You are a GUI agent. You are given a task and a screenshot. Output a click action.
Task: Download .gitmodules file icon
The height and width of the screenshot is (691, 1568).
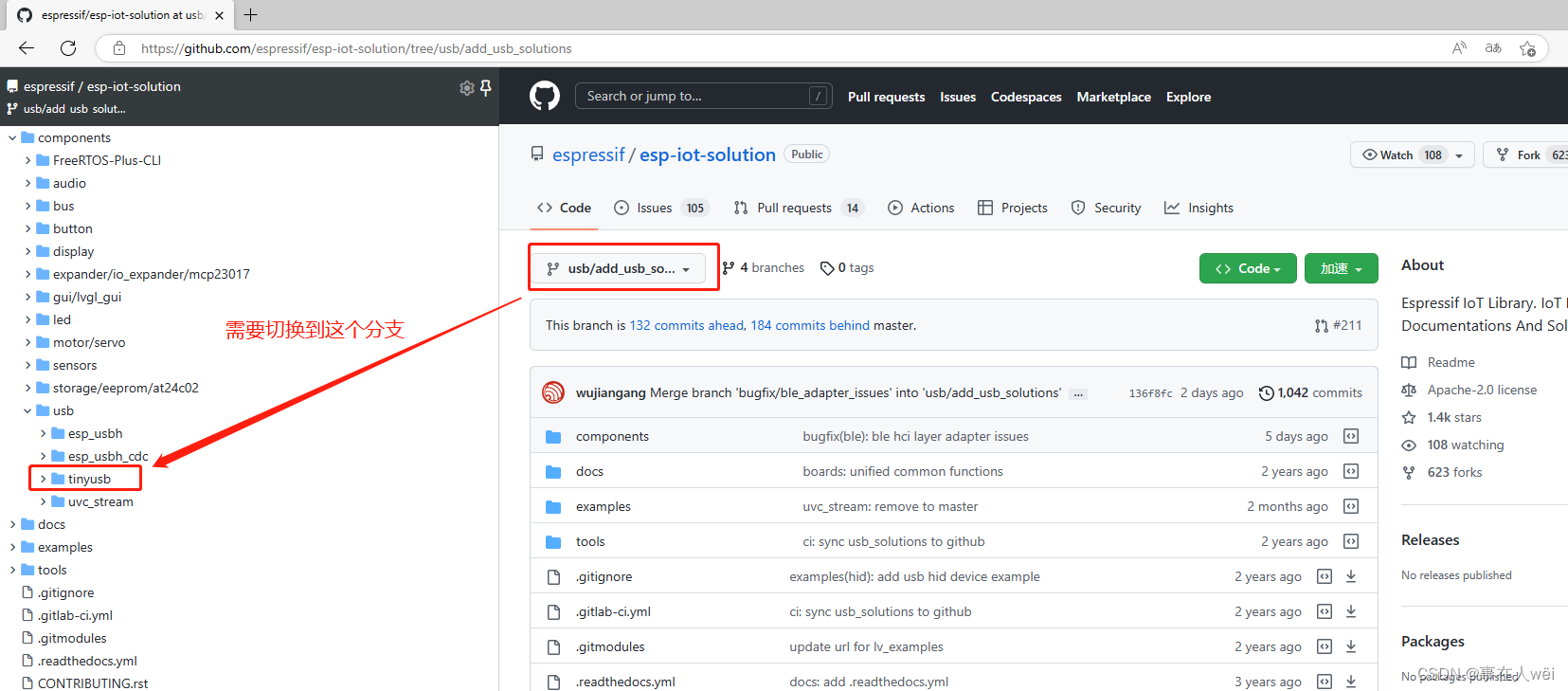coord(1351,646)
